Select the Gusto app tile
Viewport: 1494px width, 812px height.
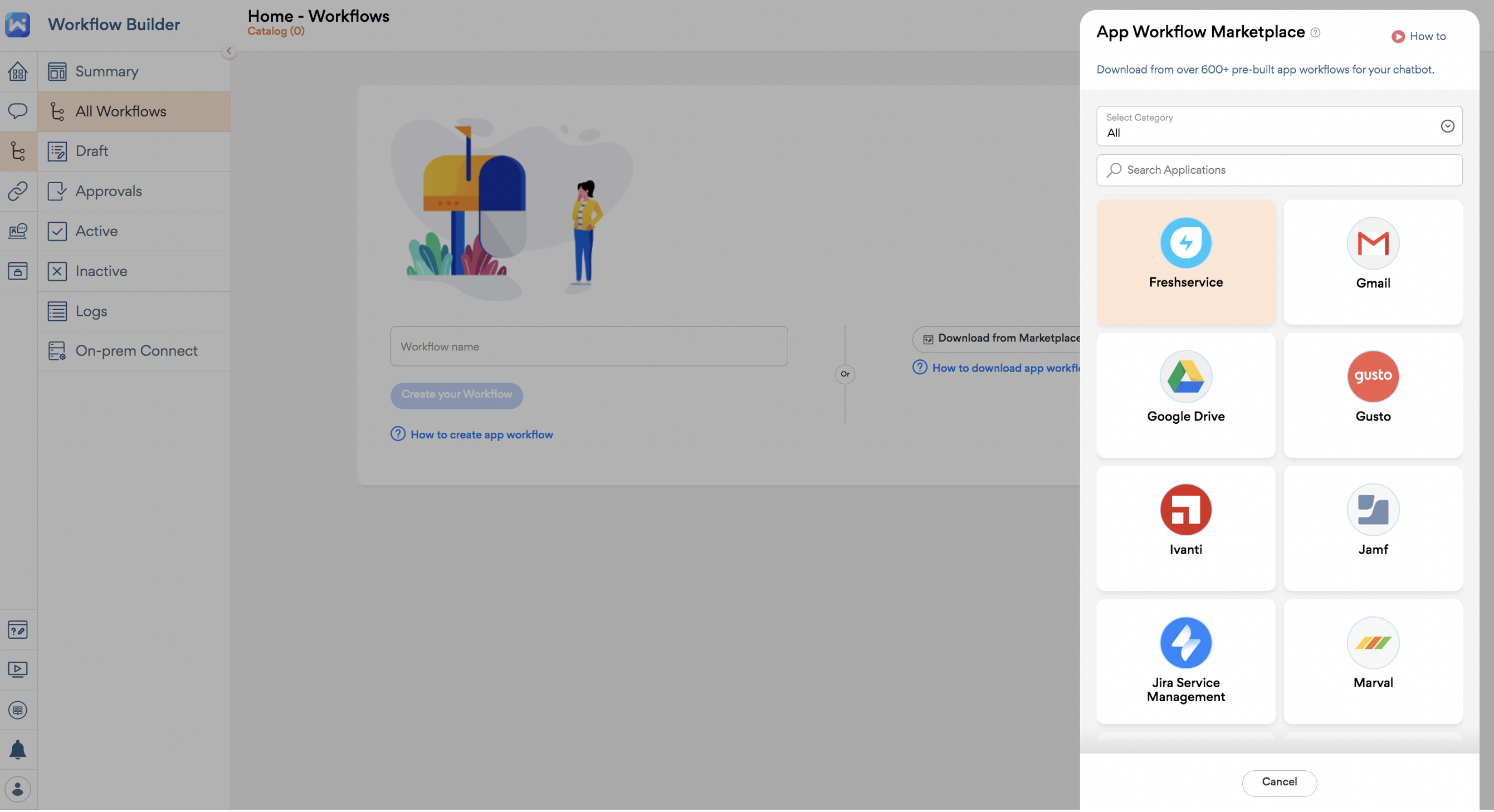point(1373,378)
